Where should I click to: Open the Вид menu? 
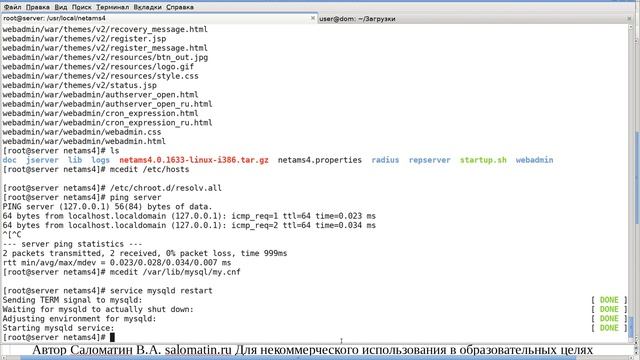60,7
